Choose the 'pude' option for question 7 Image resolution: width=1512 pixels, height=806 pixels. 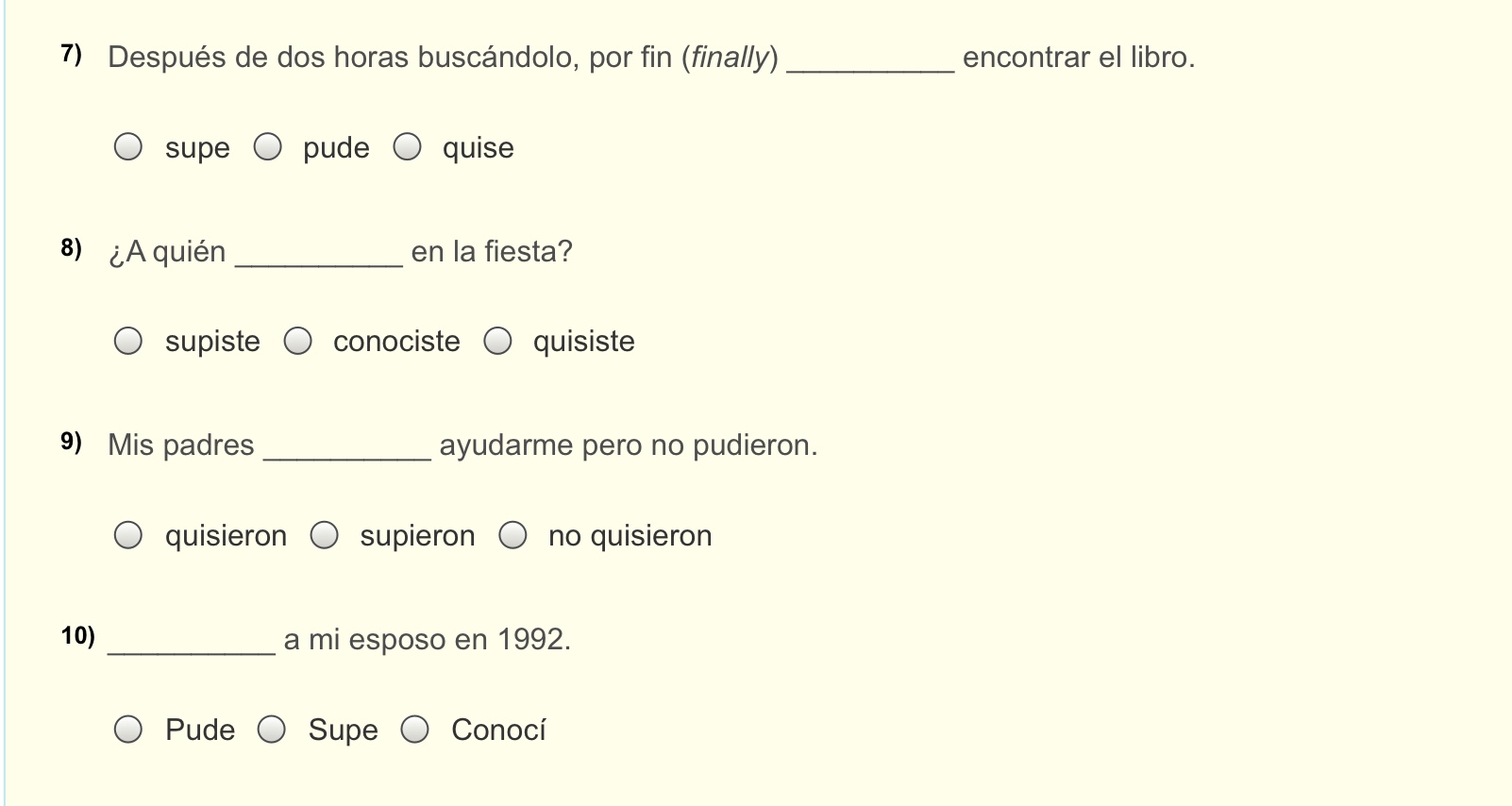click(268, 147)
